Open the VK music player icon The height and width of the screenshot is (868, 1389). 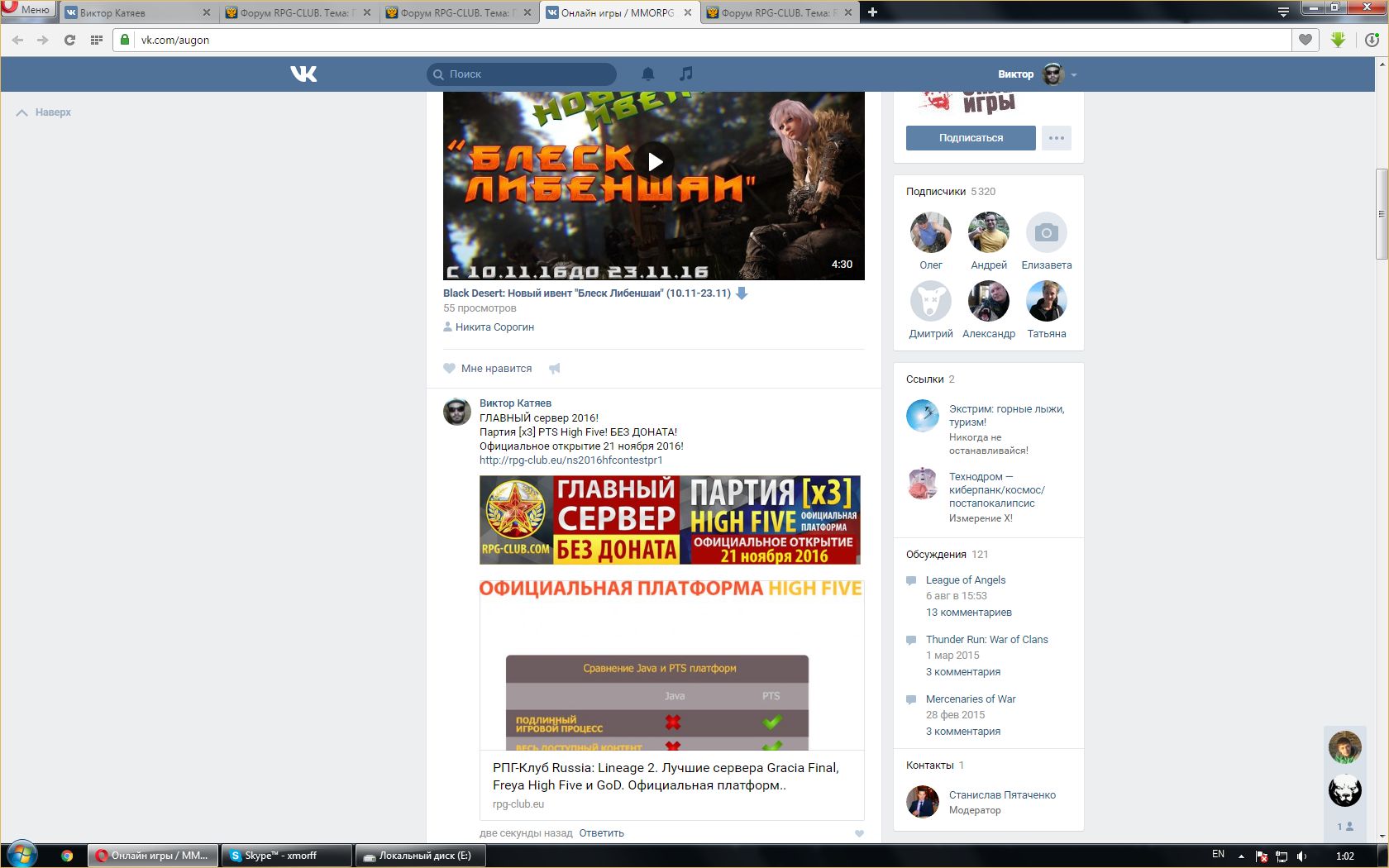tap(685, 74)
